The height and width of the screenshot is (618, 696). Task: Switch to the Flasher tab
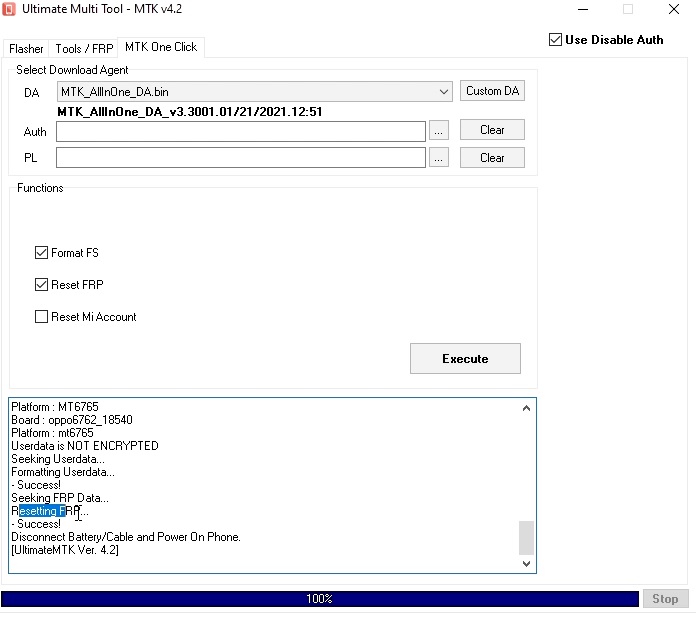point(26,48)
